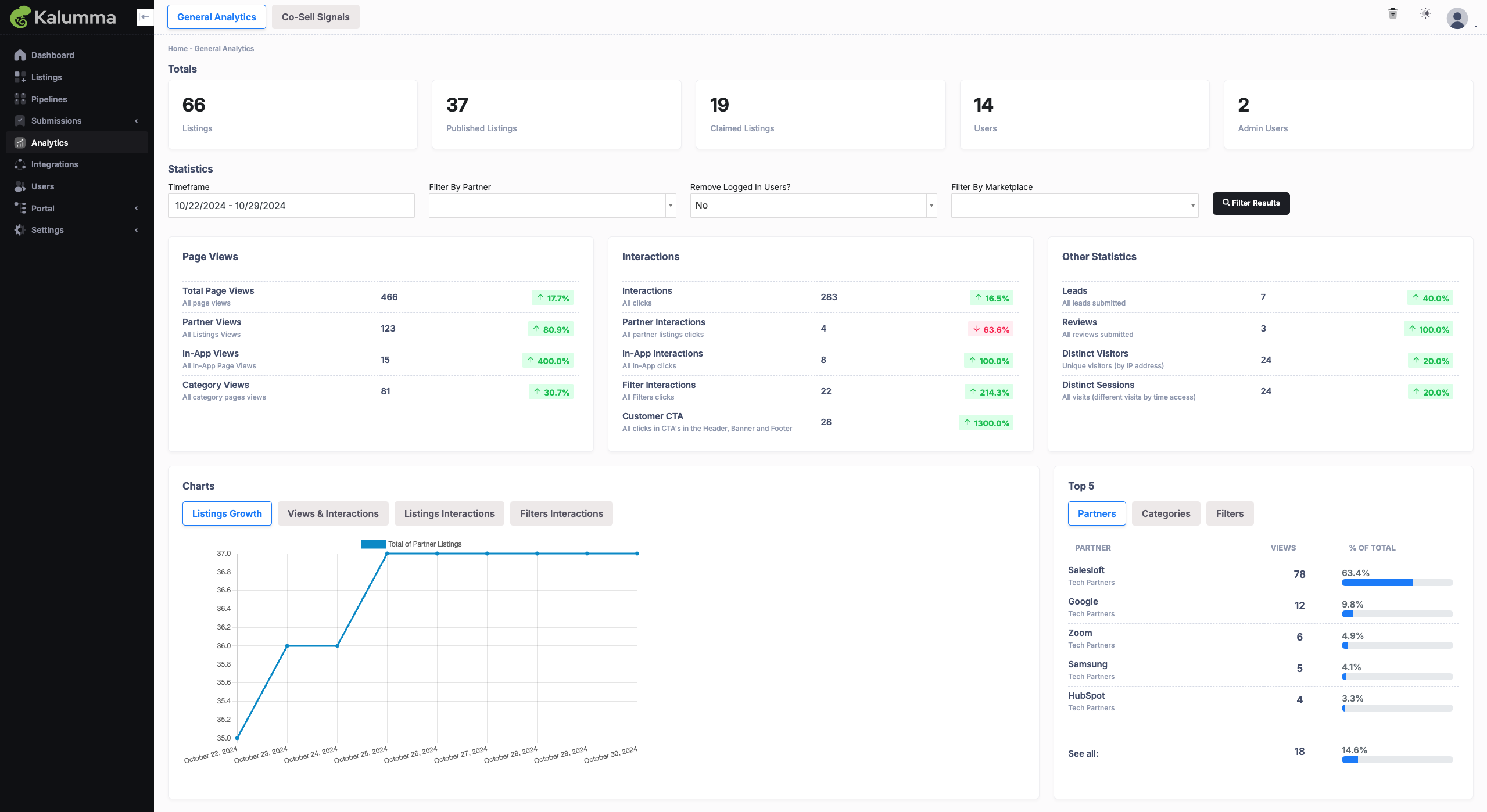Image resolution: width=1487 pixels, height=812 pixels.
Task: Click the trash bin icon in the header
Action: pos(1393,13)
